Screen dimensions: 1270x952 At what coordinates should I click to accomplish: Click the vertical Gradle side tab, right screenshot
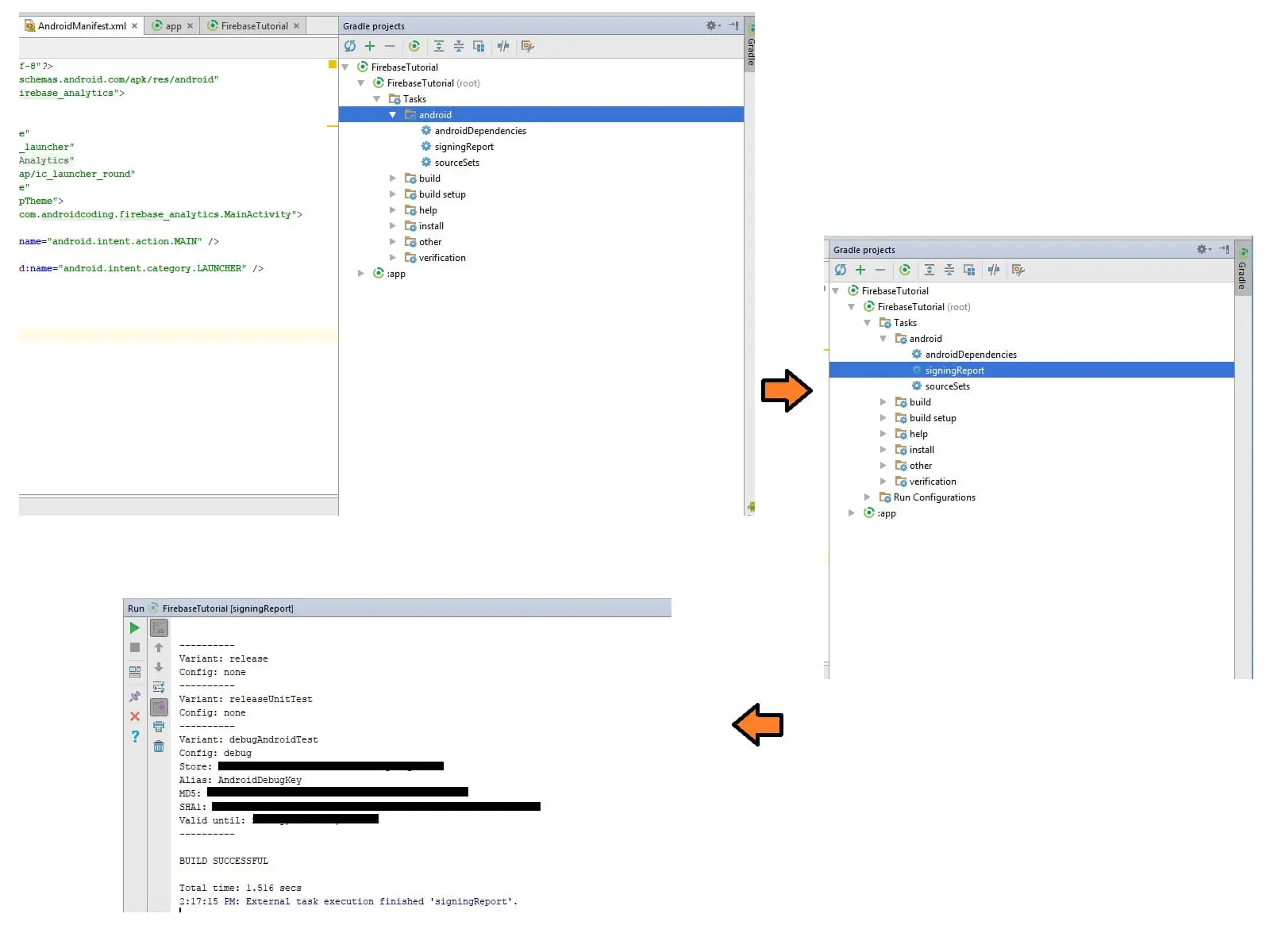point(1243,270)
